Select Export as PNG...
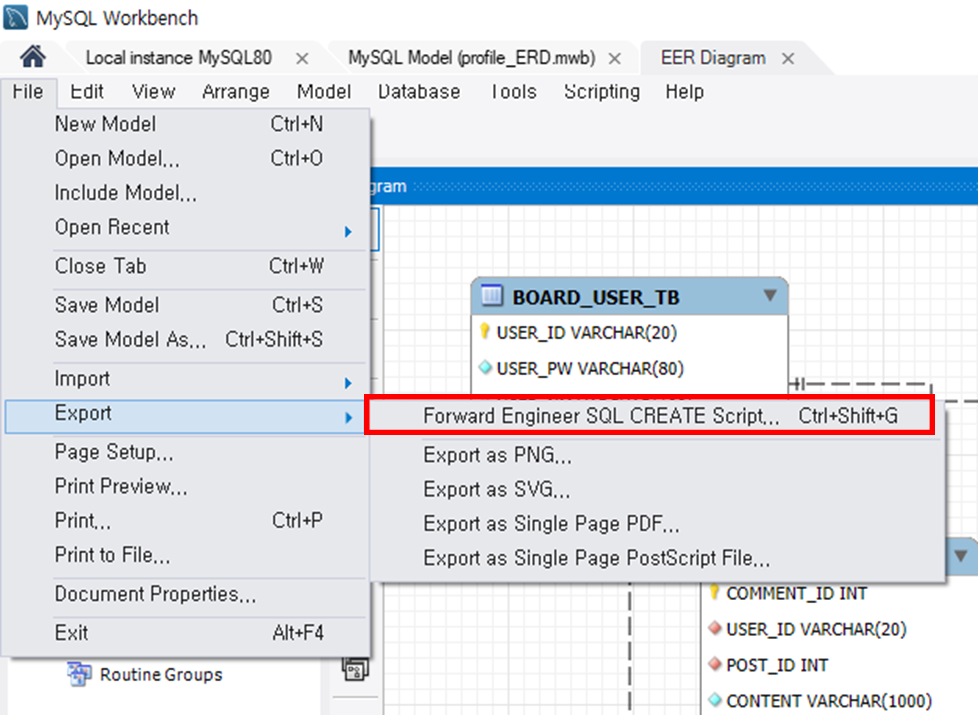Image resolution: width=978 pixels, height=715 pixels. (x=657, y=455)
